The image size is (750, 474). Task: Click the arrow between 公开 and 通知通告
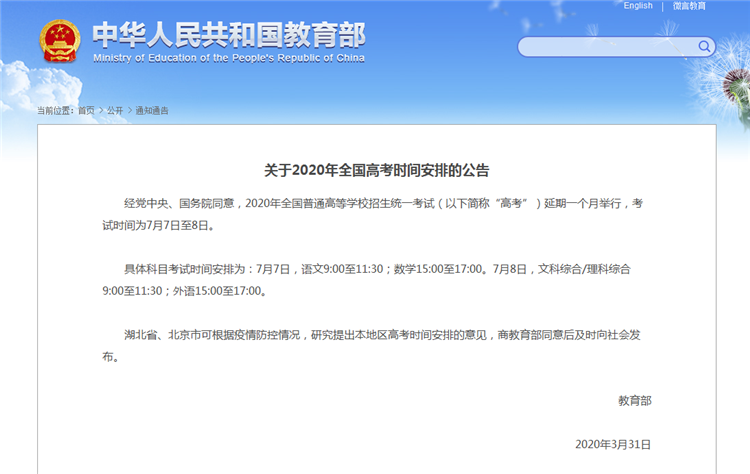pyautogui.click(x=130, y=110)
